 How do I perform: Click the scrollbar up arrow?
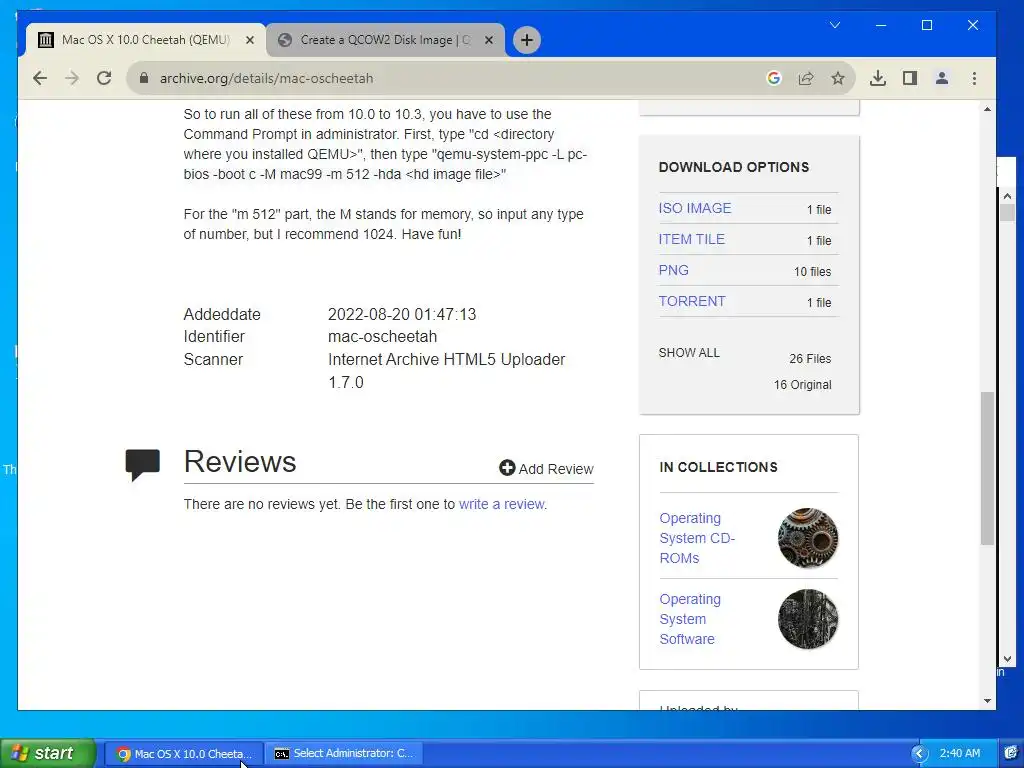(x=987, y=109)
